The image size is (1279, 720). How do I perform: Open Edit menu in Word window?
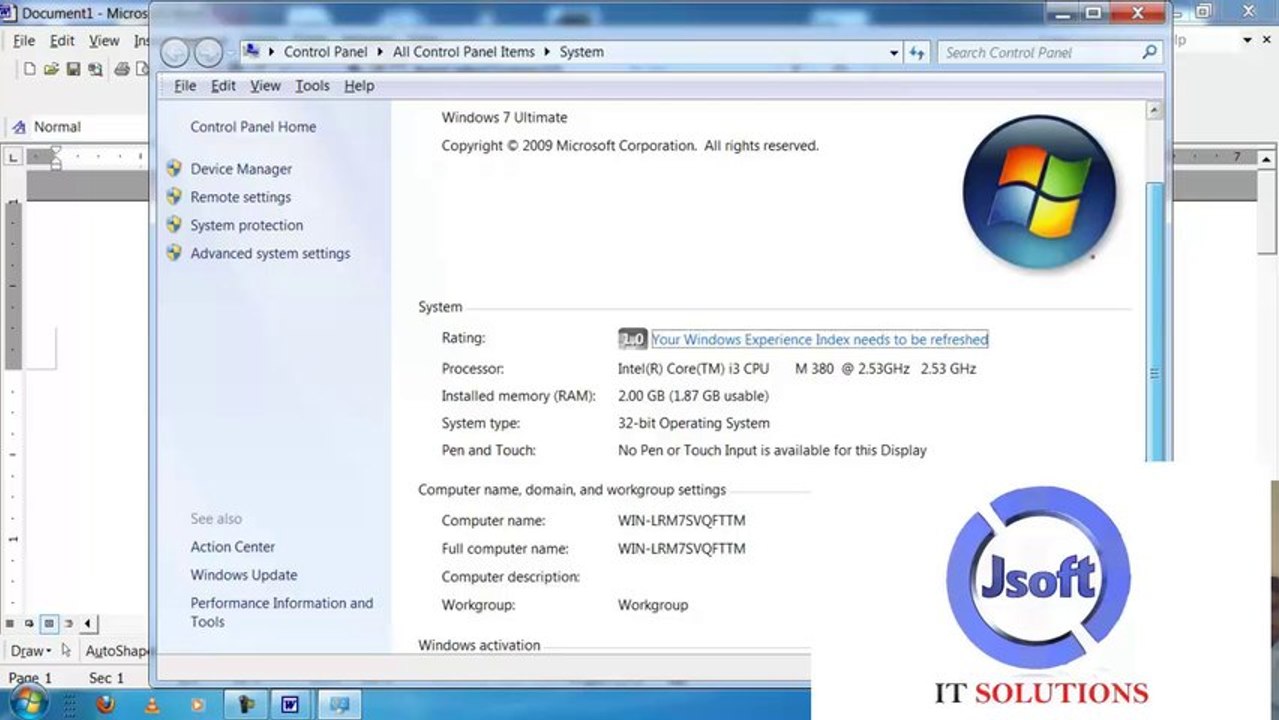(x=62, y=41)
